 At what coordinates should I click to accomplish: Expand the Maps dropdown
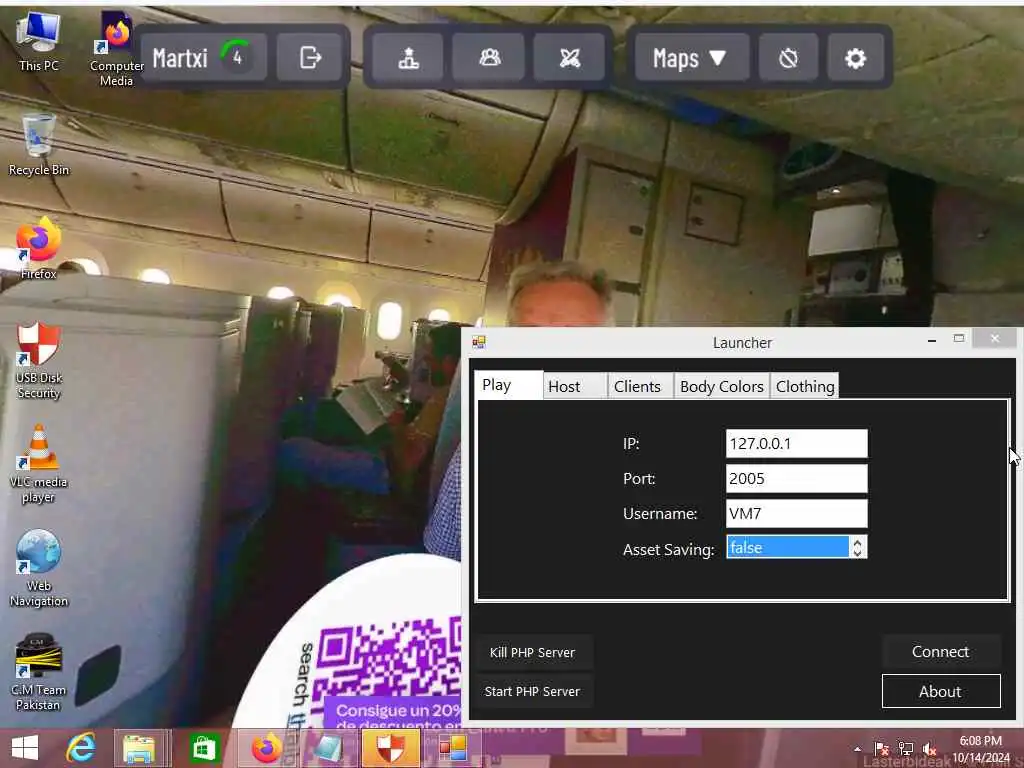pyautogui.click(x=692, y=57)
